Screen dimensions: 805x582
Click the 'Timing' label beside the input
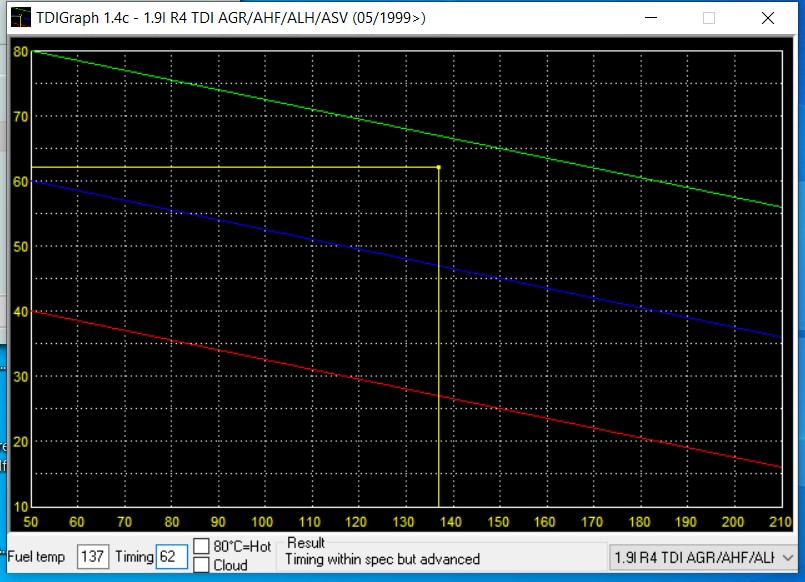pyautogui.click(x=133, y=557)
